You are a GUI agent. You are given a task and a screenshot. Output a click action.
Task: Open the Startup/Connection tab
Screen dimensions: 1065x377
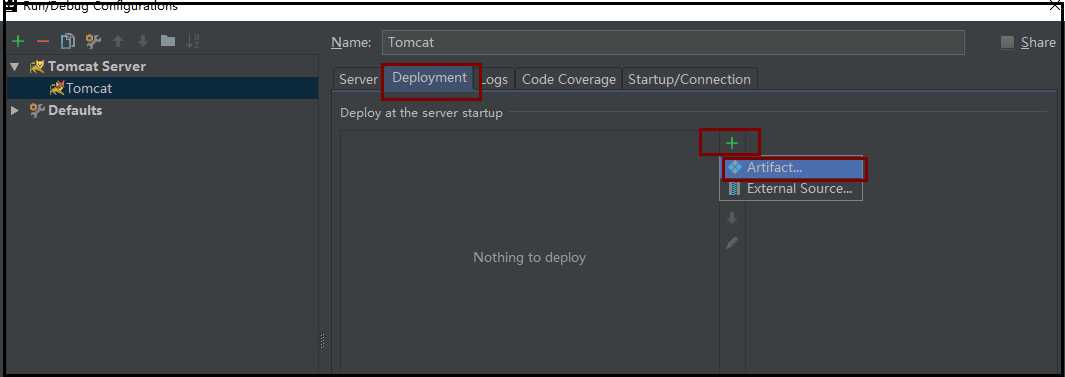(x=689, y=79)
